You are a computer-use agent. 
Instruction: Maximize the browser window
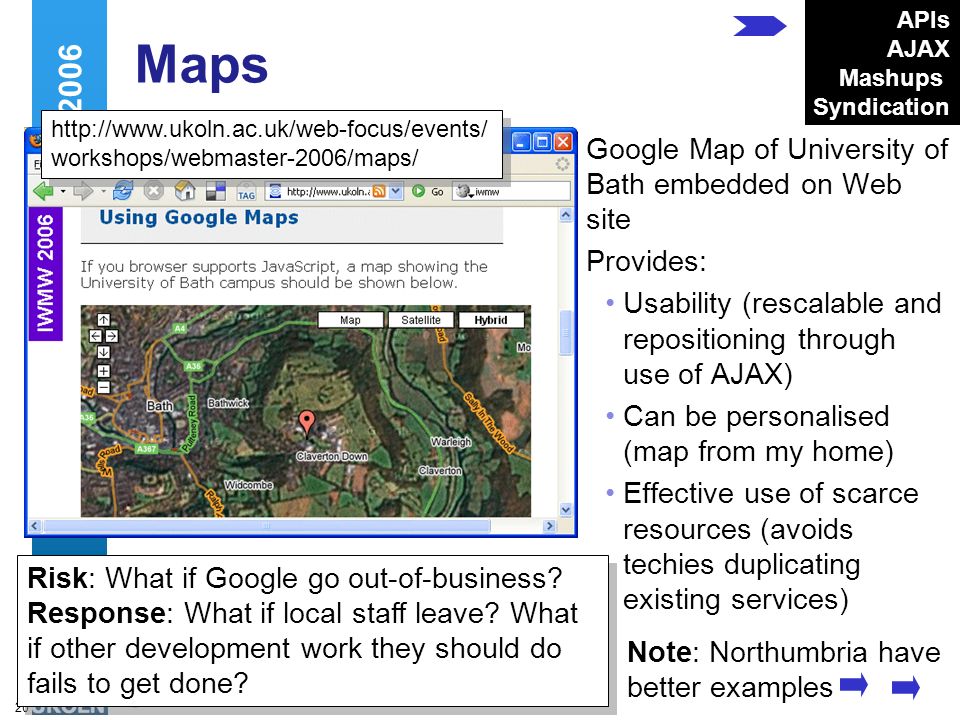click(542, 143)
